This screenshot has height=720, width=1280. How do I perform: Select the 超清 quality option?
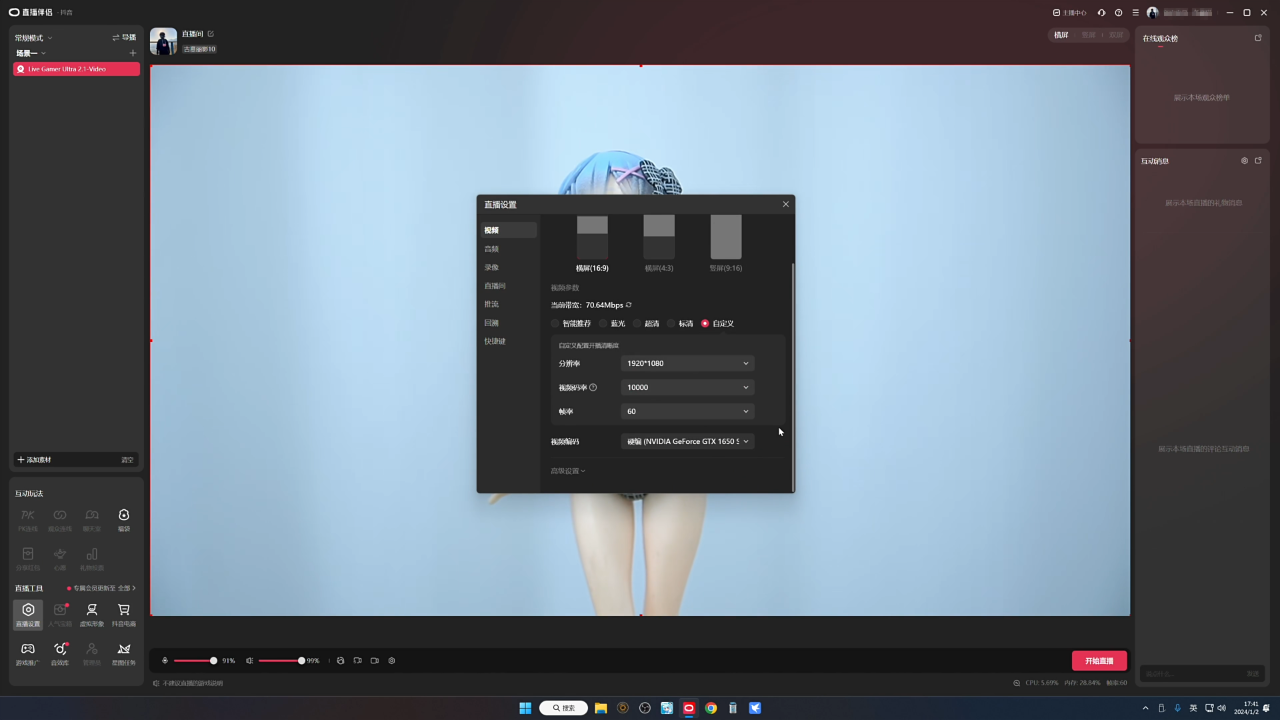click(x=646, y=324)
